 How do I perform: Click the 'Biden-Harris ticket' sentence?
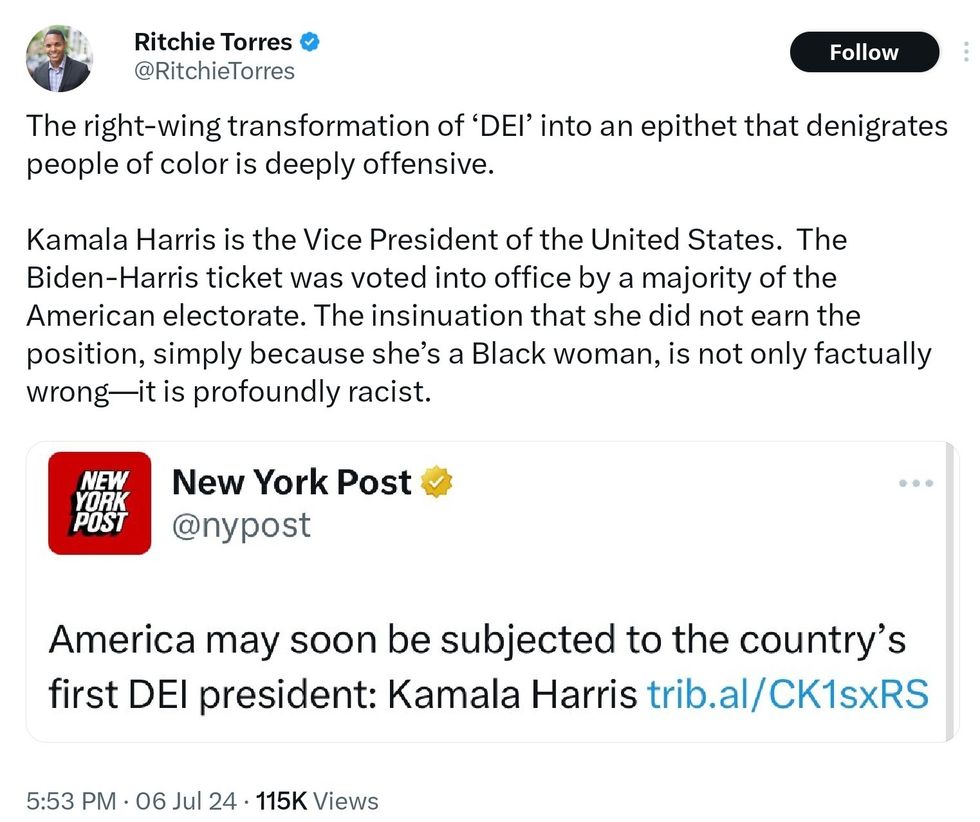[430, 277]
